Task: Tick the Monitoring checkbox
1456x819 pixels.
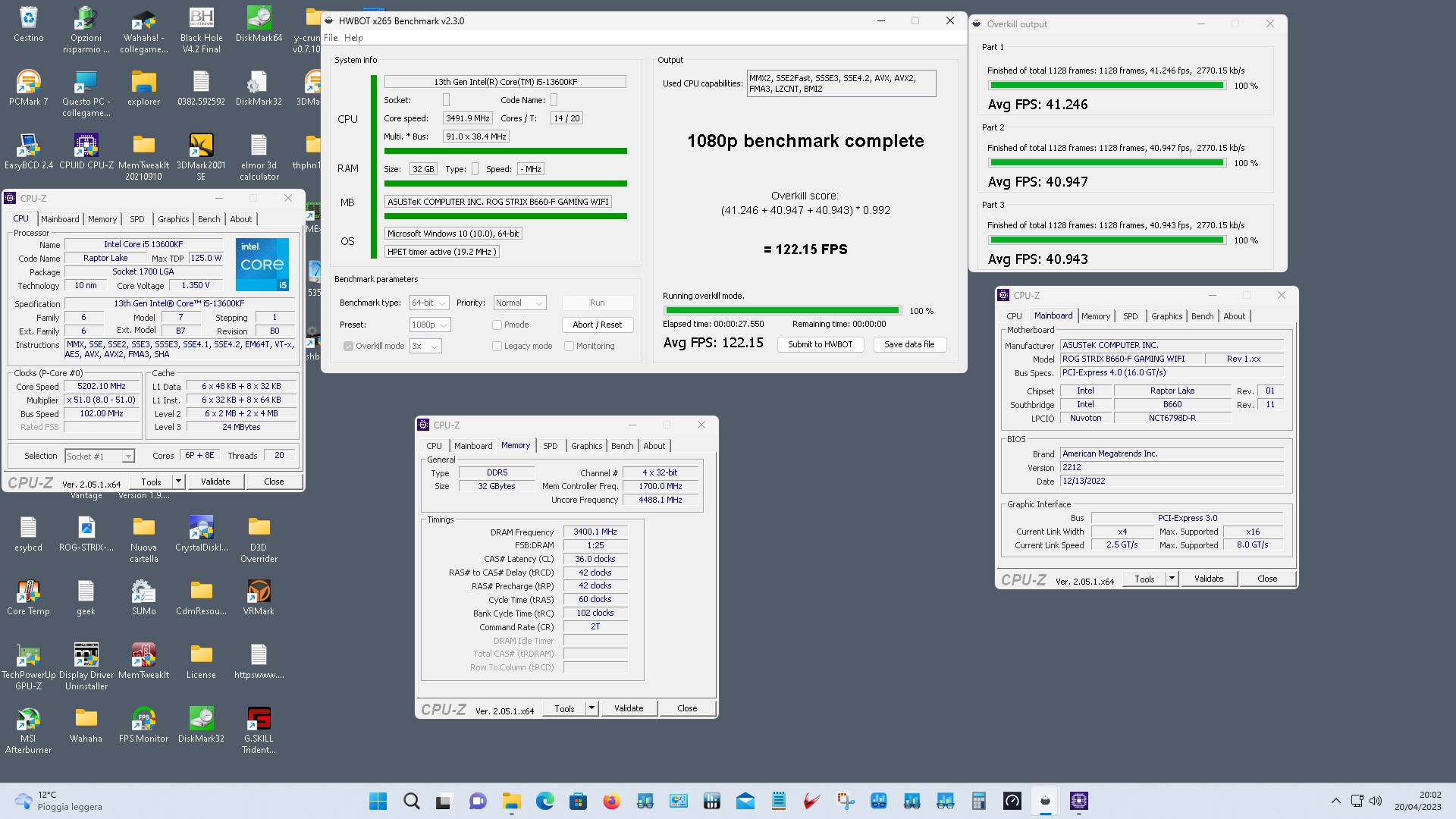Action: pos(569,346)
